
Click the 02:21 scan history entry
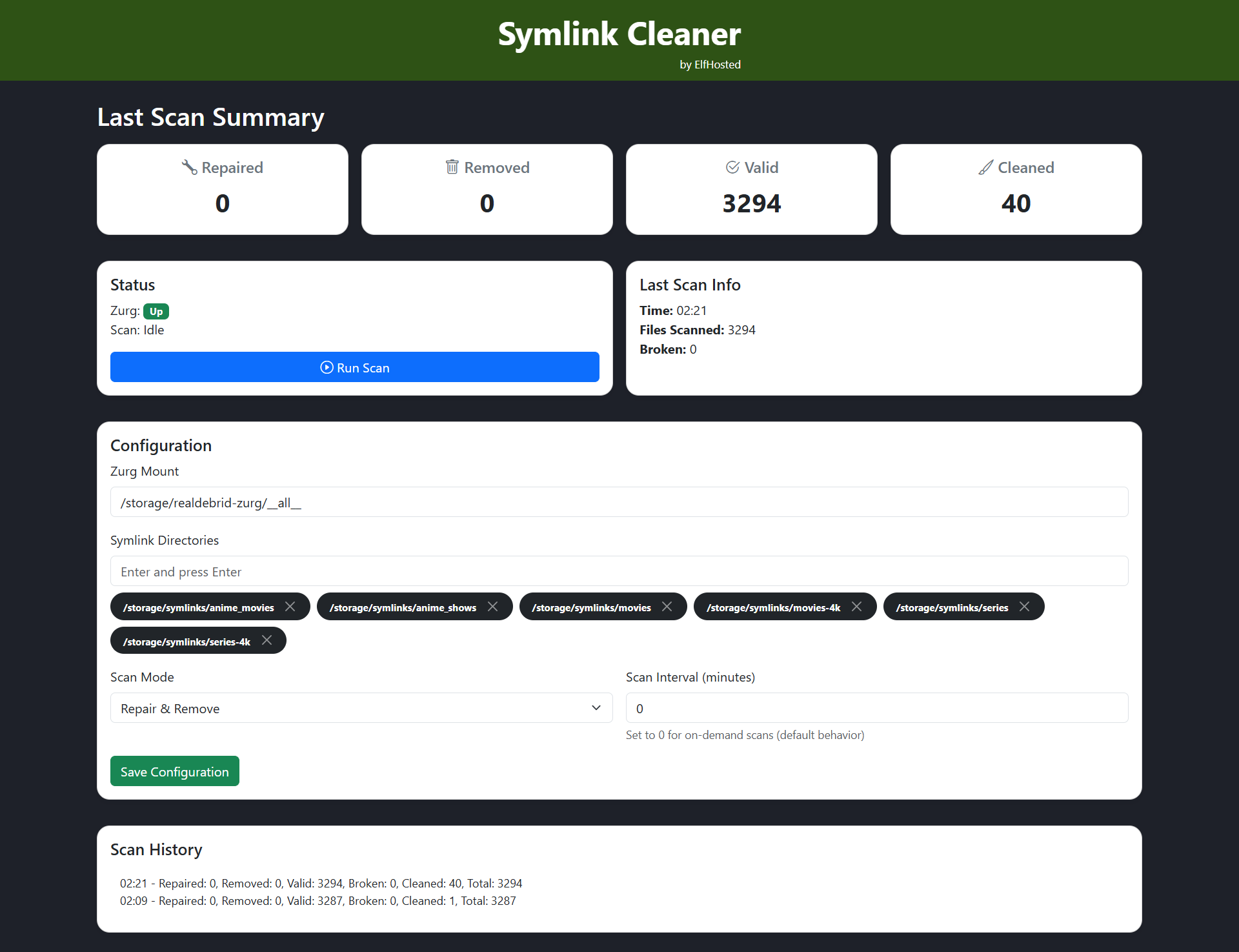click(x=321, y=883)
